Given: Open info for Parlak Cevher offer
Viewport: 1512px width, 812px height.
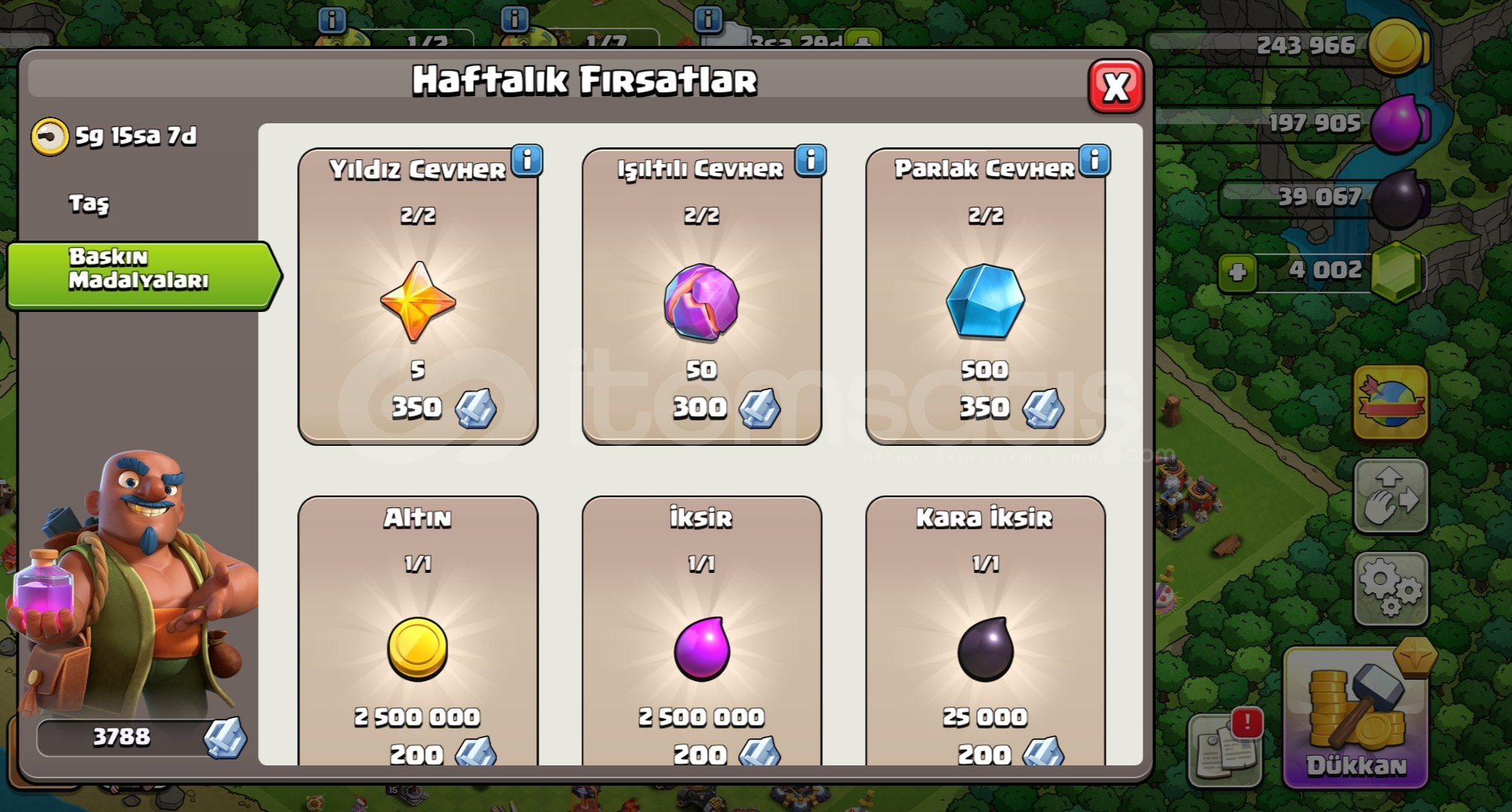Looking at the screenshot, I should [1095, 160].
